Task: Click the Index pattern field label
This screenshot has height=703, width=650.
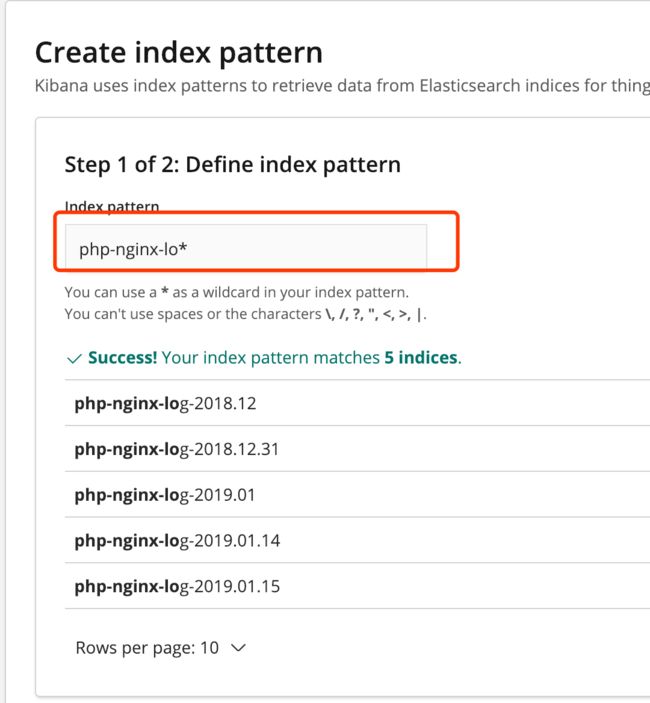Action: (112, 206)
